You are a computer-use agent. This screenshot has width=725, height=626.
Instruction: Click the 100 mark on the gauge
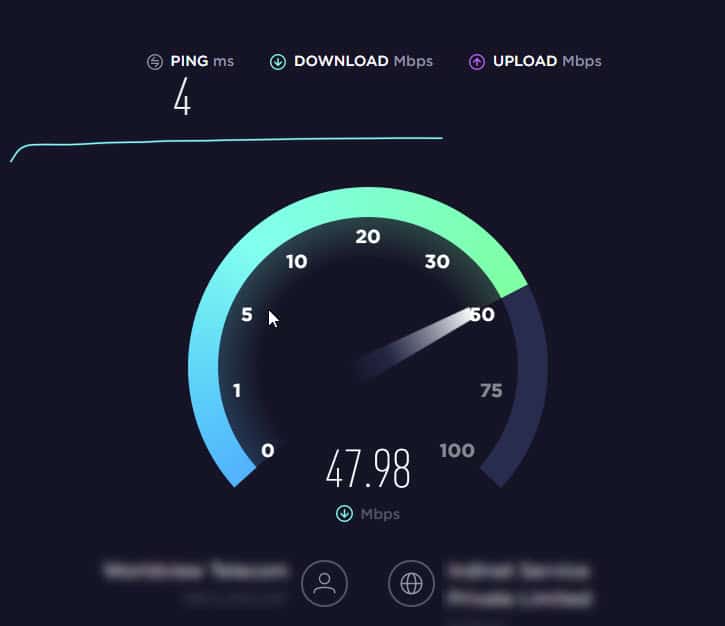coord(457,450)
